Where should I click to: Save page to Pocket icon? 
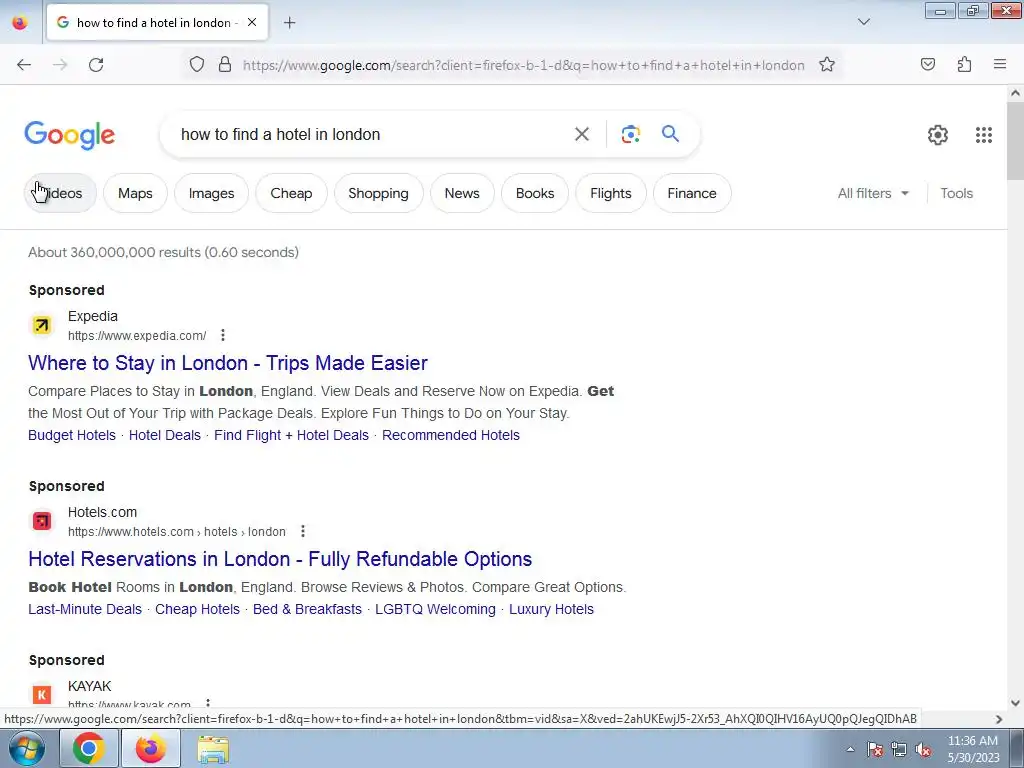[x=927, y=64]
